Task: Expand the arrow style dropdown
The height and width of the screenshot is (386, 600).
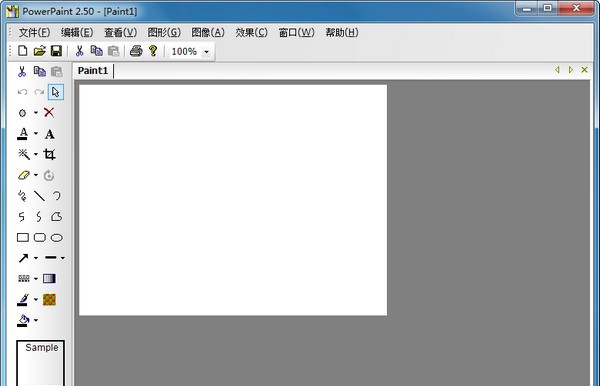Action: [x=36, y=258]
